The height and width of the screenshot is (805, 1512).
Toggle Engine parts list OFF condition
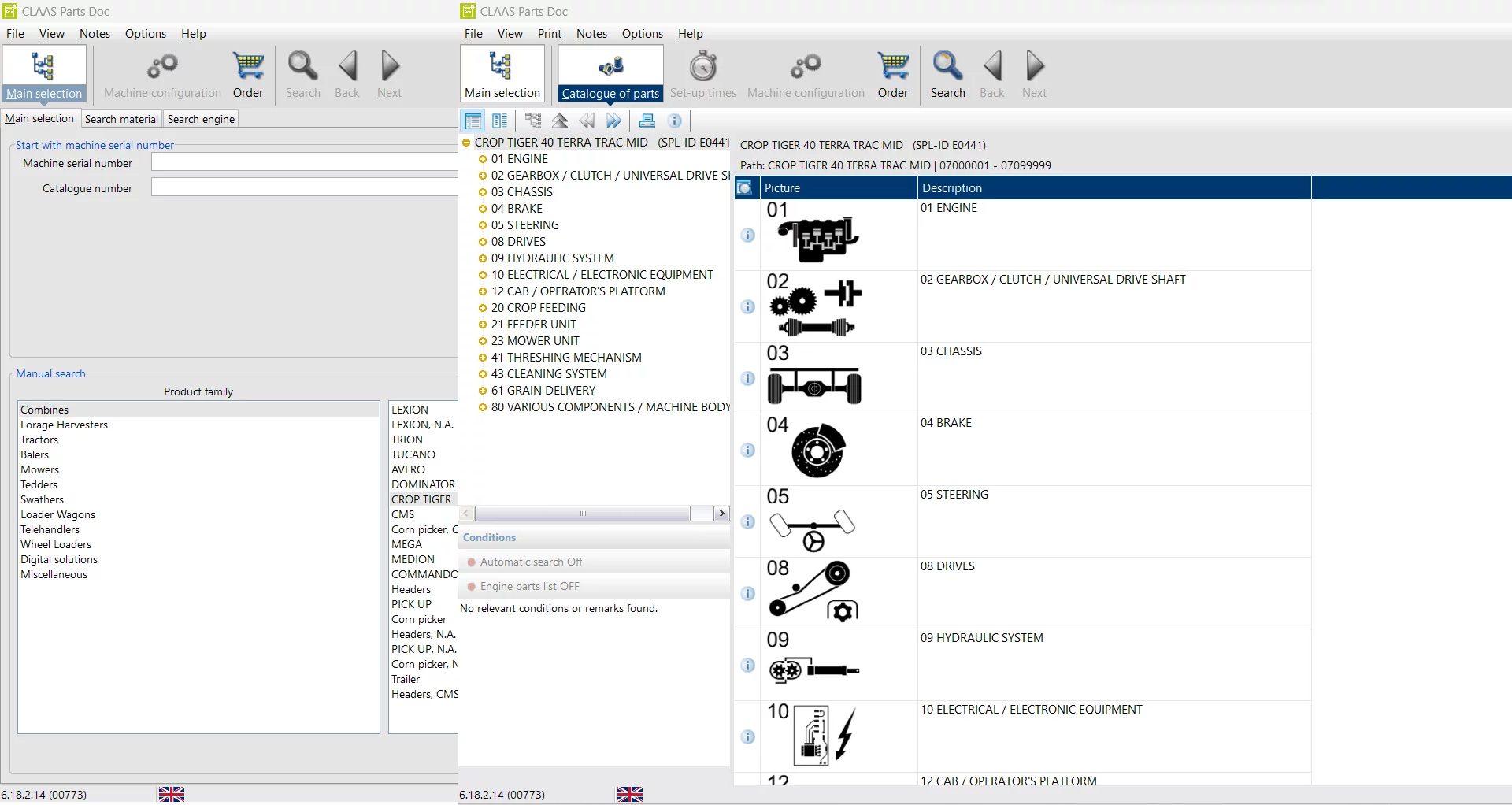[529, 586]
